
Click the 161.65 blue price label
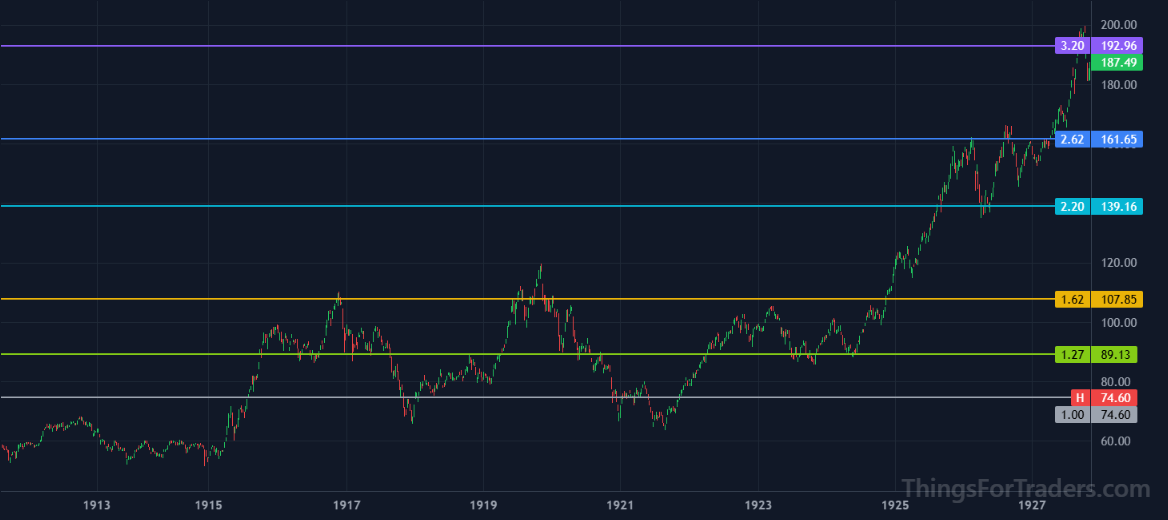point(1117,139)
